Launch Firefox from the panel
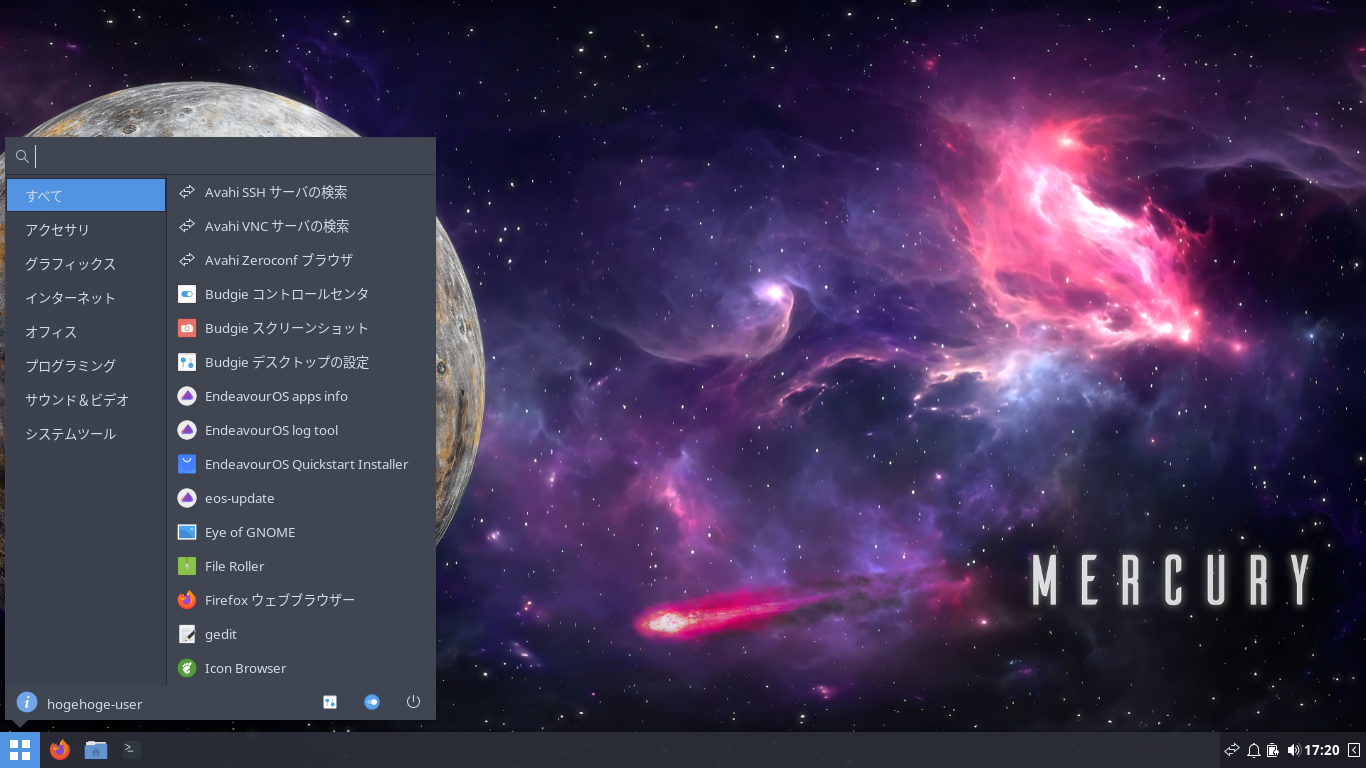The height and width of the screenshot is (768, 1366). tap(60, 750)
